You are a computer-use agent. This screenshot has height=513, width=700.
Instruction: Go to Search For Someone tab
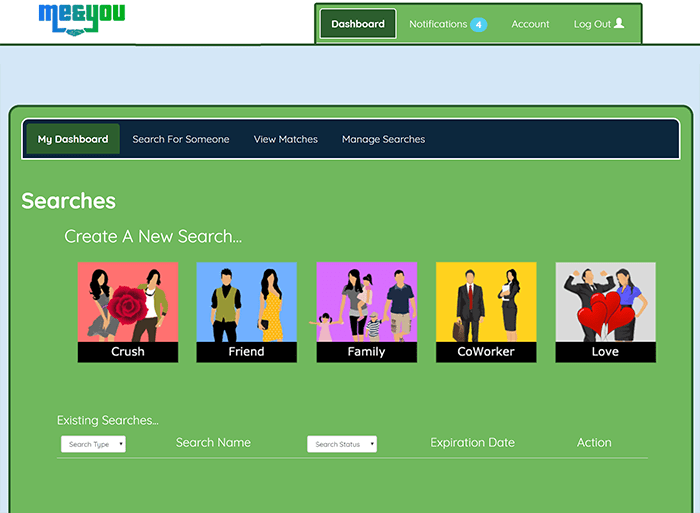pos(181,139)
